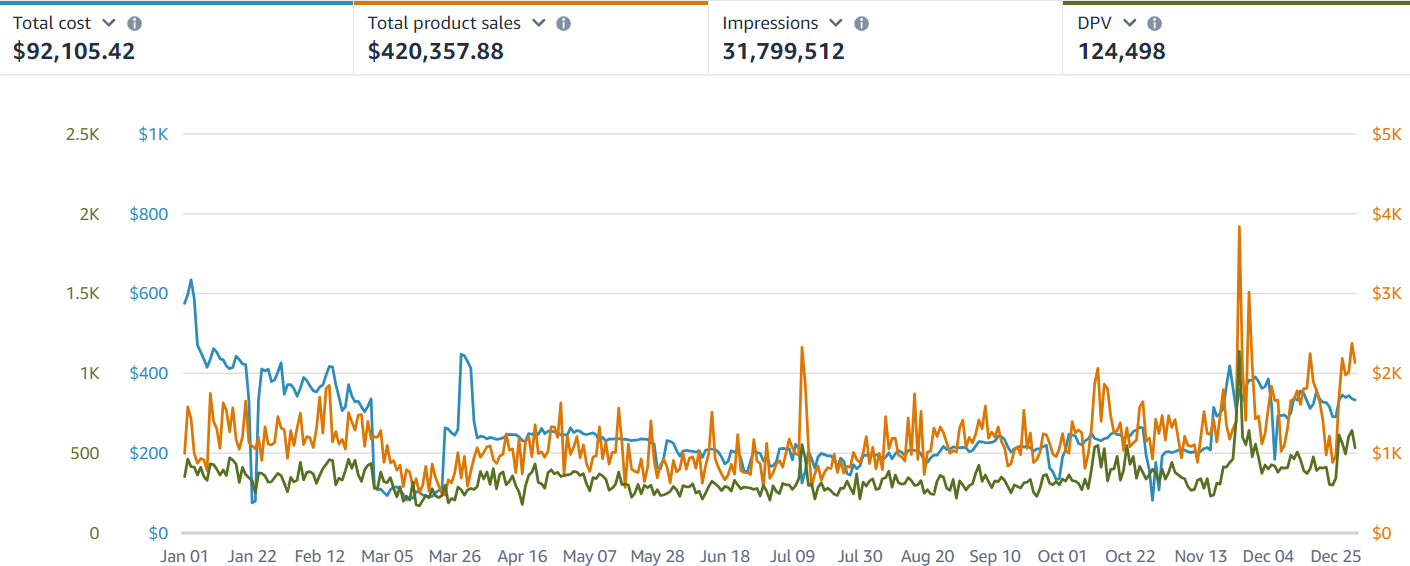Click the $92,105.42 total cost value
The height and width of the screenshot is (566, 1410).
pyautogui.click(x=74, y=51)
